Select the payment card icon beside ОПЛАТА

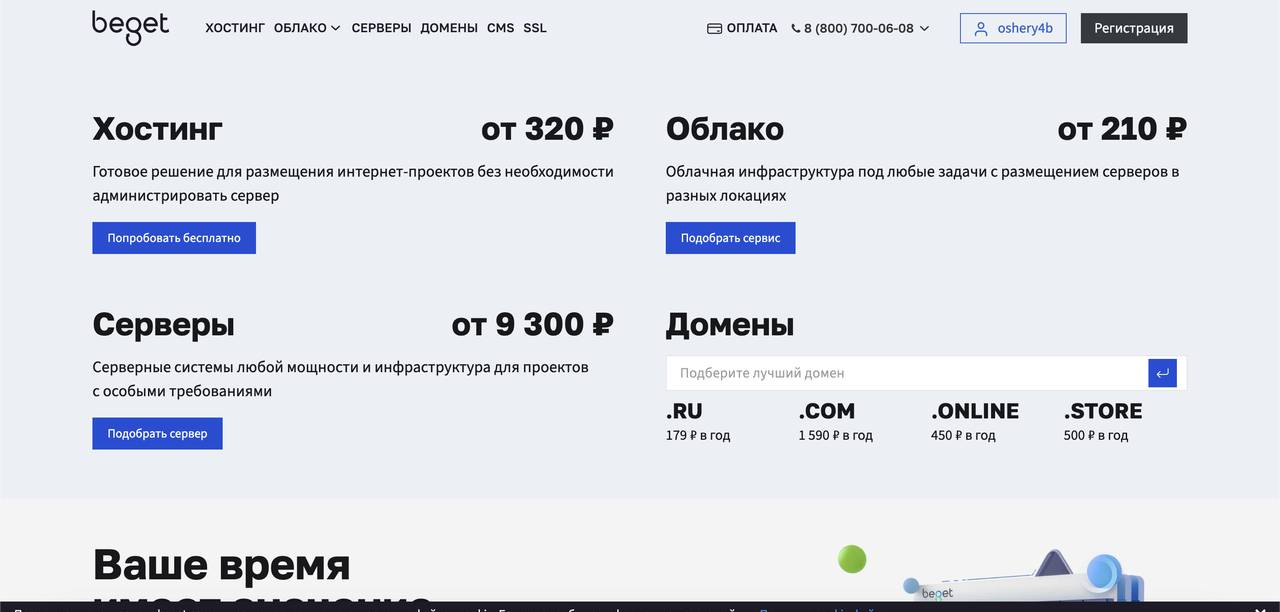(714, 28)
